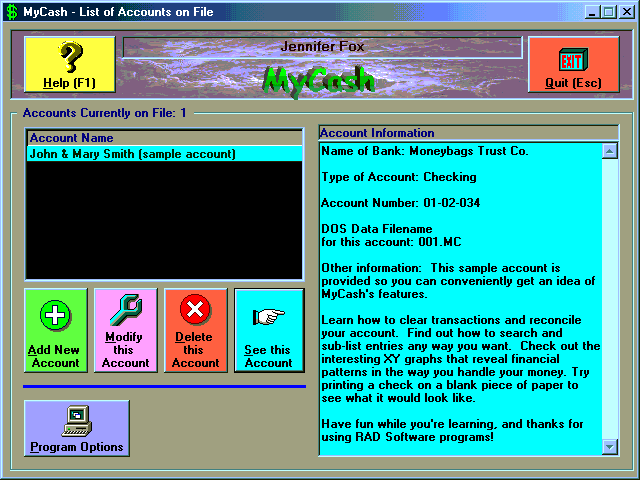
Task: Click the 'Learn how to clear transactions' line
Action: tap(451, 320)
